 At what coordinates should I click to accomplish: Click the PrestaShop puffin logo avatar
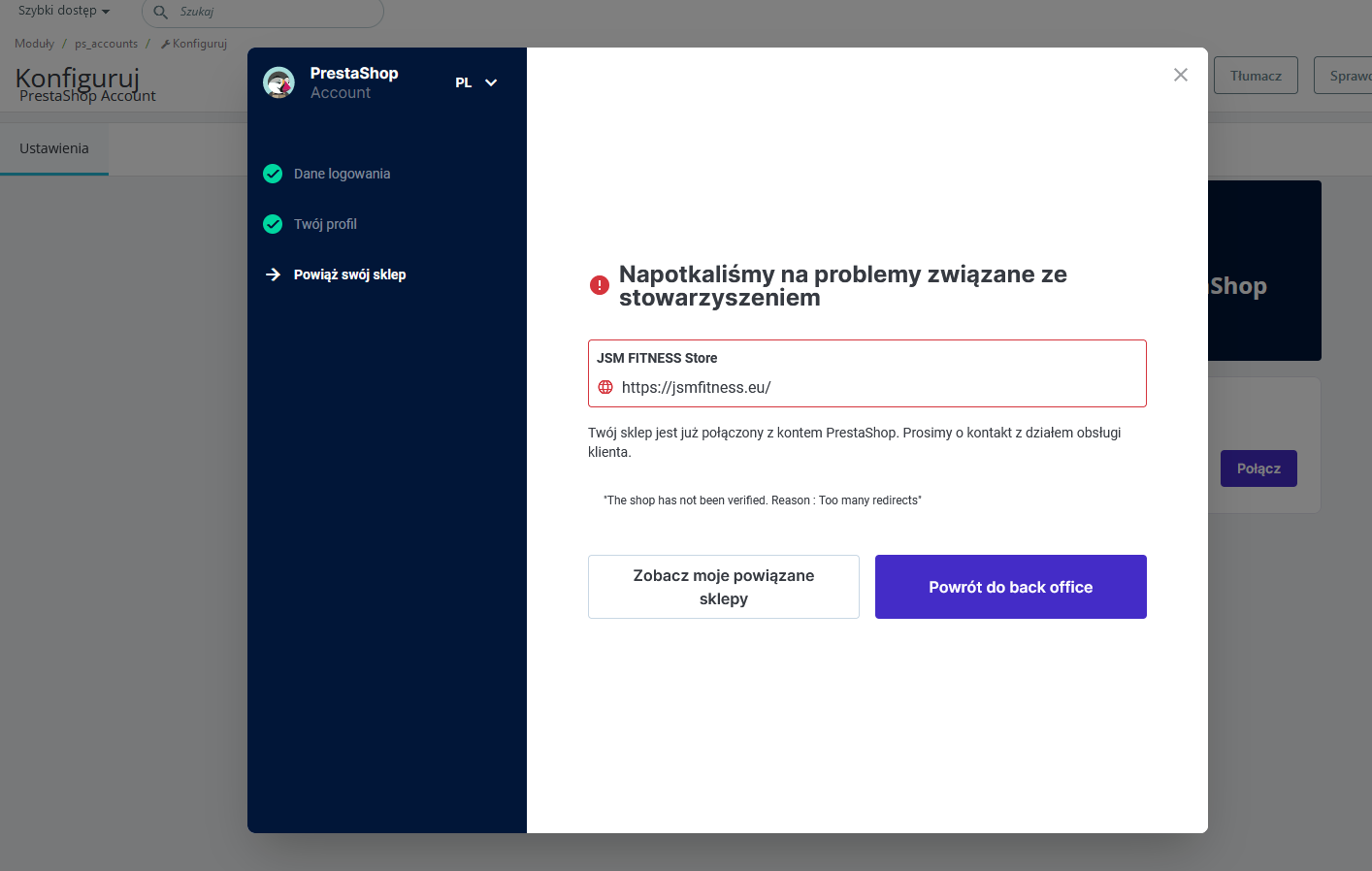[x=278, y=82]
